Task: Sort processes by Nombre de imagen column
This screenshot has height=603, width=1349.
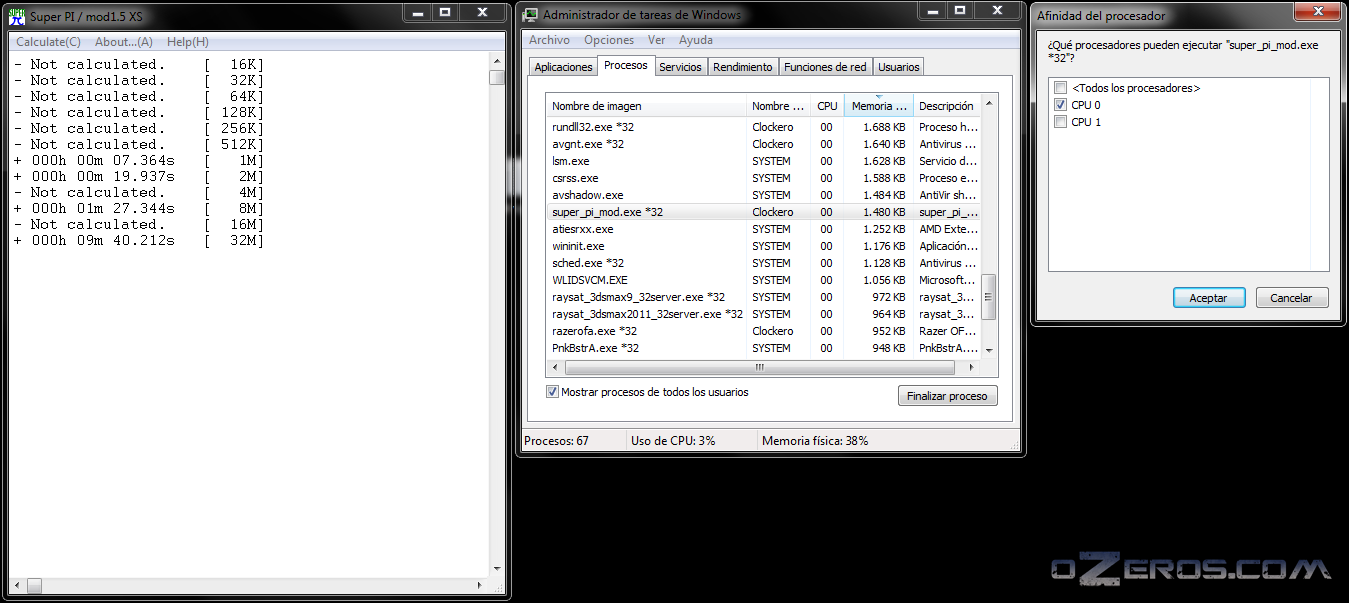Action: [646, 106]
